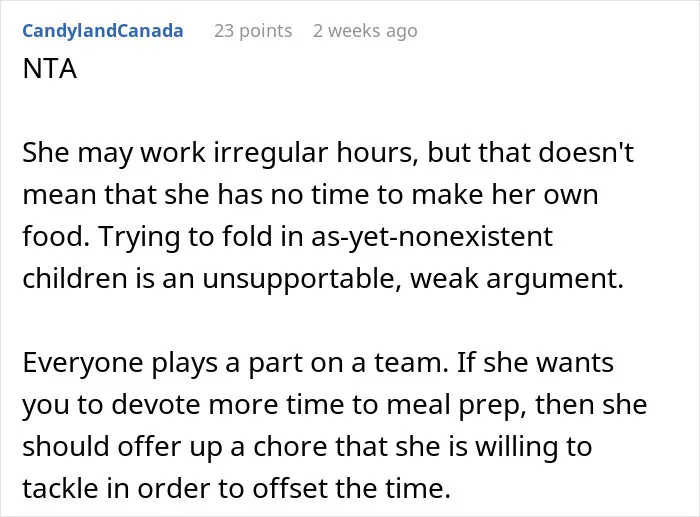Click the 23 points score
The image size is (700, 517).
[x=253, y=31]
